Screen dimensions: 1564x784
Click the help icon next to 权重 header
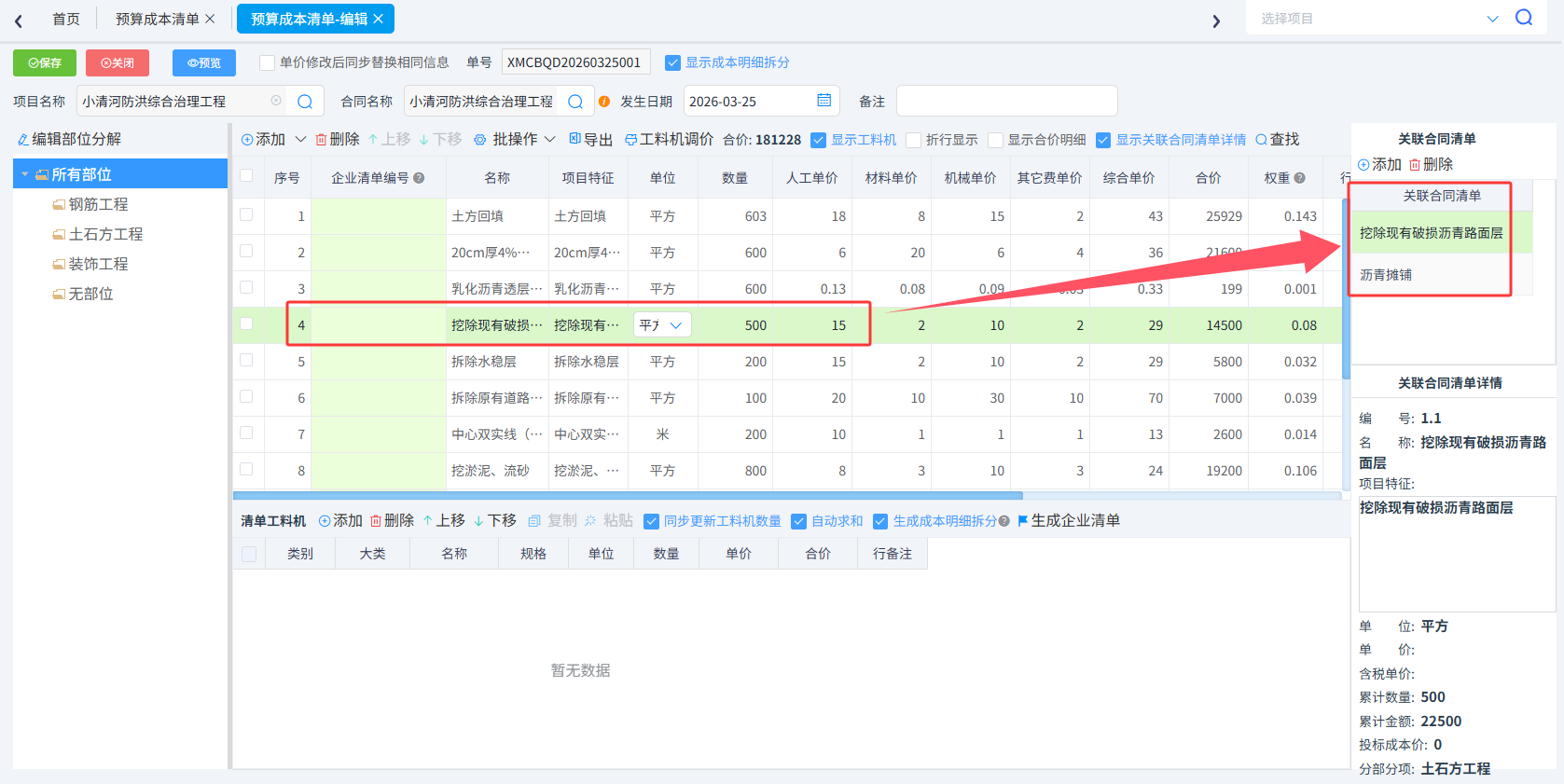[x=1300, y=178]
